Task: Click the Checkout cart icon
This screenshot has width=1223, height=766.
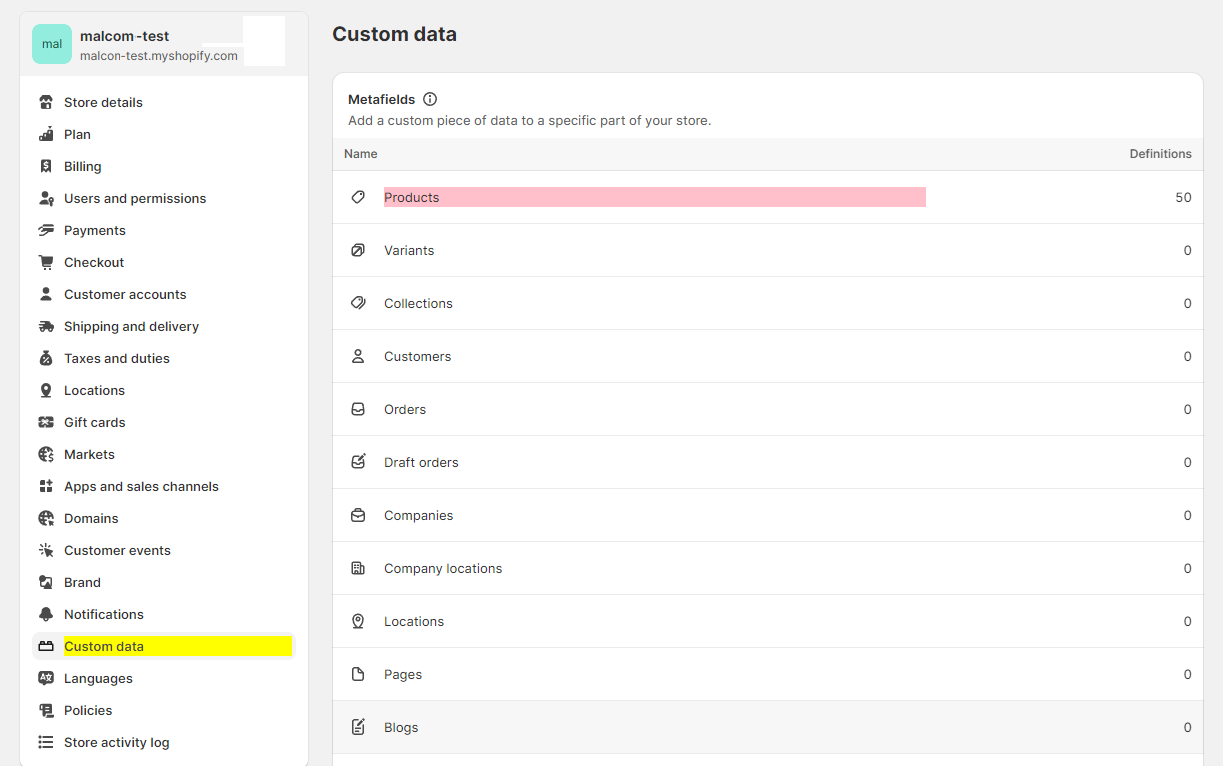Action: point(46,262)
